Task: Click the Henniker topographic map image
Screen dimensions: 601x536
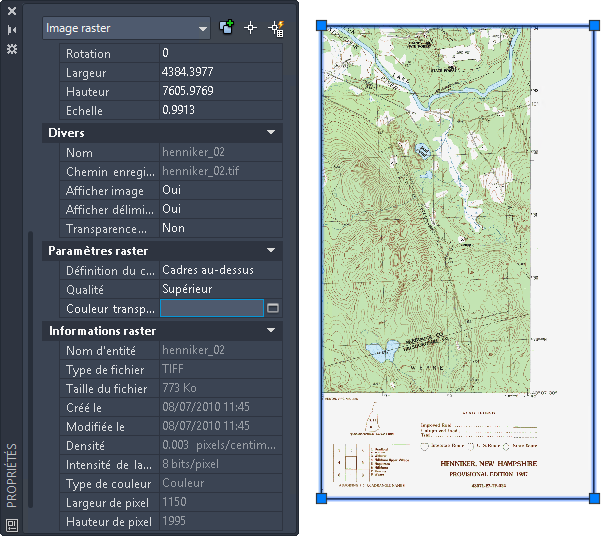Action: (x=458, y=262)
